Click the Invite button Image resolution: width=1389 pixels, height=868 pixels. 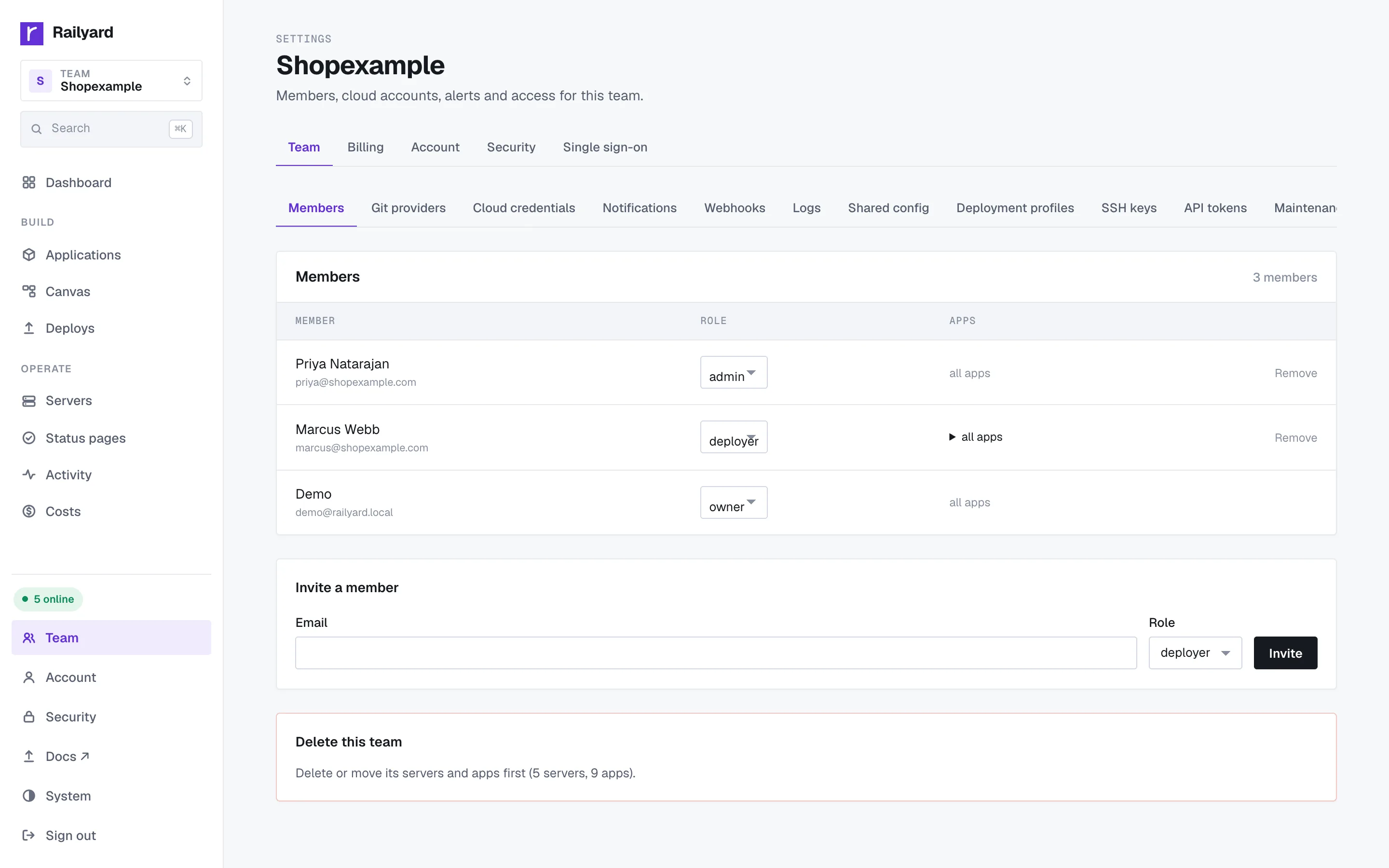pyautogui.click(x=1285, y=653)
